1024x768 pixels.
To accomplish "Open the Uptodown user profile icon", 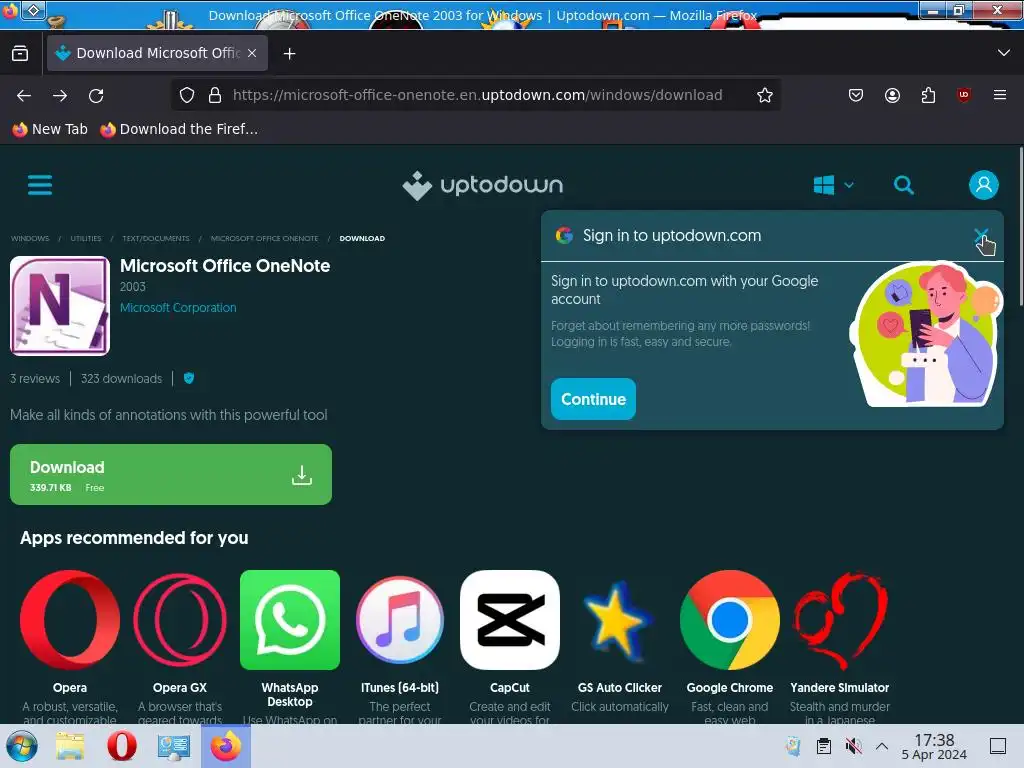I will click(x=984, y=185).
